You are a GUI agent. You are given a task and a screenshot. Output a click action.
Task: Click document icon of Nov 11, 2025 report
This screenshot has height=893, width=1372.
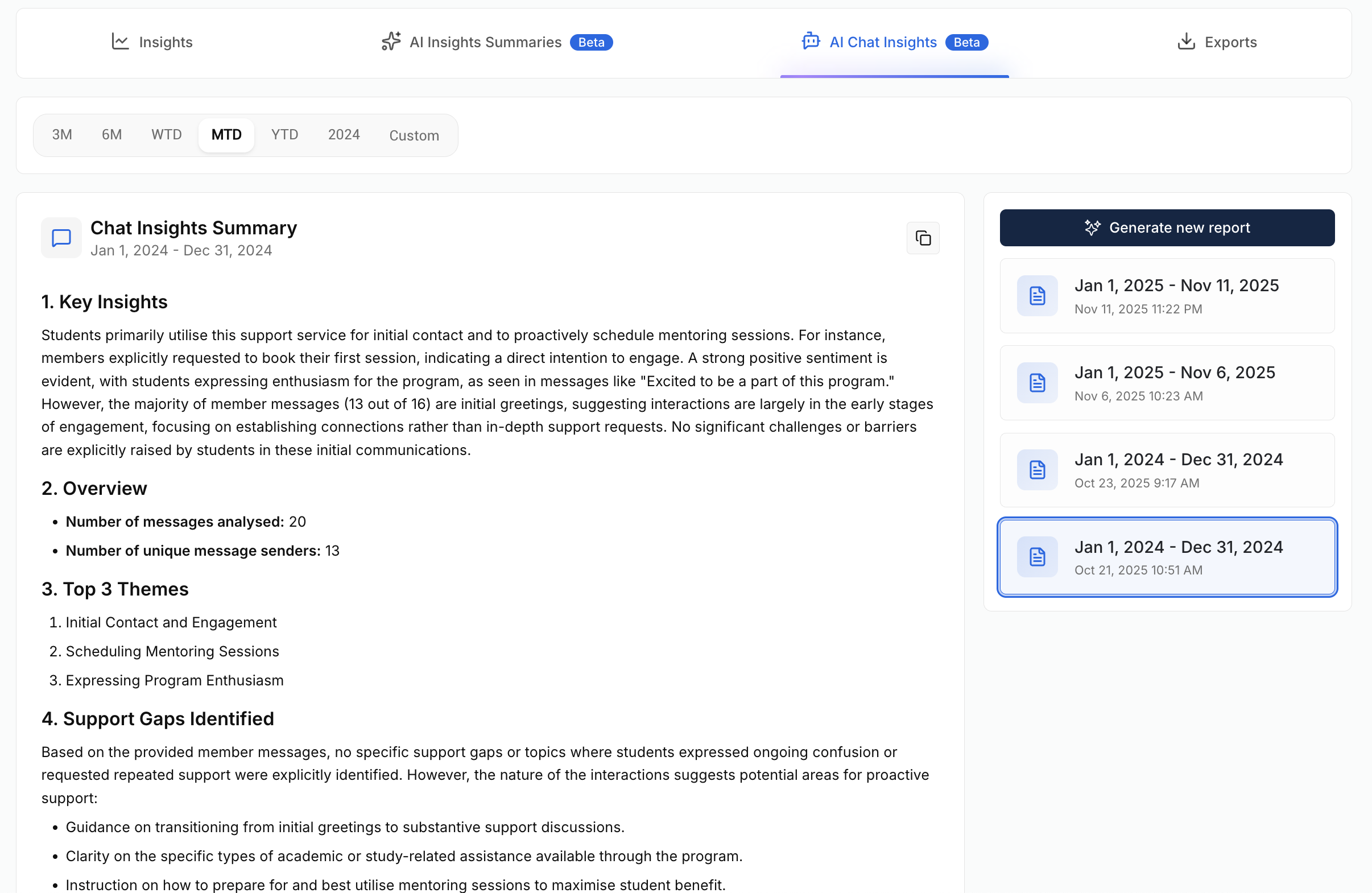(x=1036, y=296)
